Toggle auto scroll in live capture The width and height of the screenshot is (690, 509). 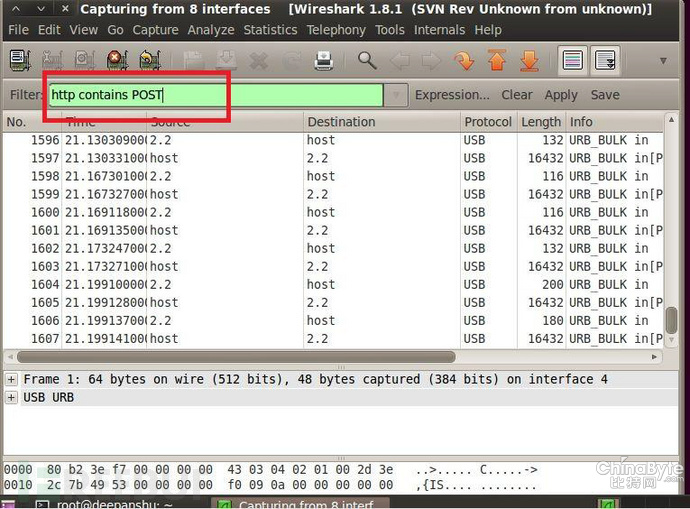(x=605, y=61)
